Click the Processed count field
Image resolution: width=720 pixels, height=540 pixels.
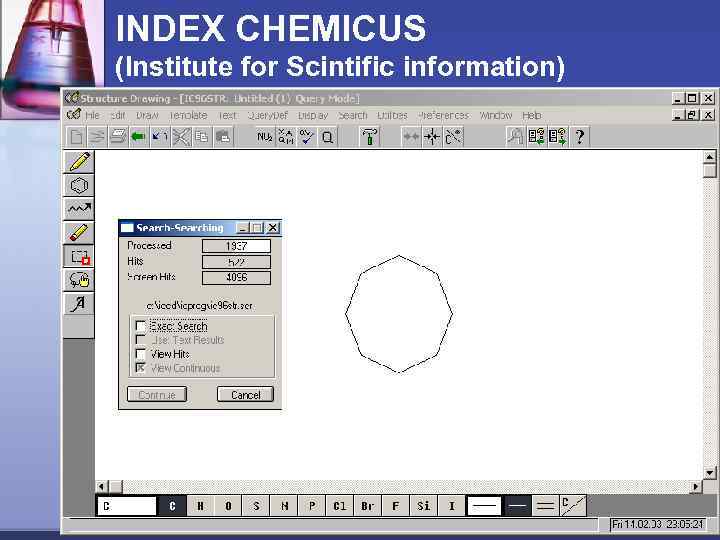236,246
